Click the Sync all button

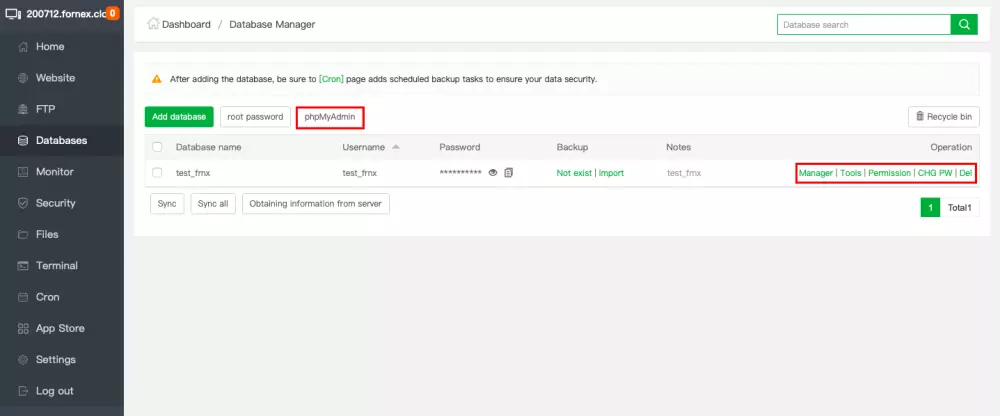[x=213, y=204]
